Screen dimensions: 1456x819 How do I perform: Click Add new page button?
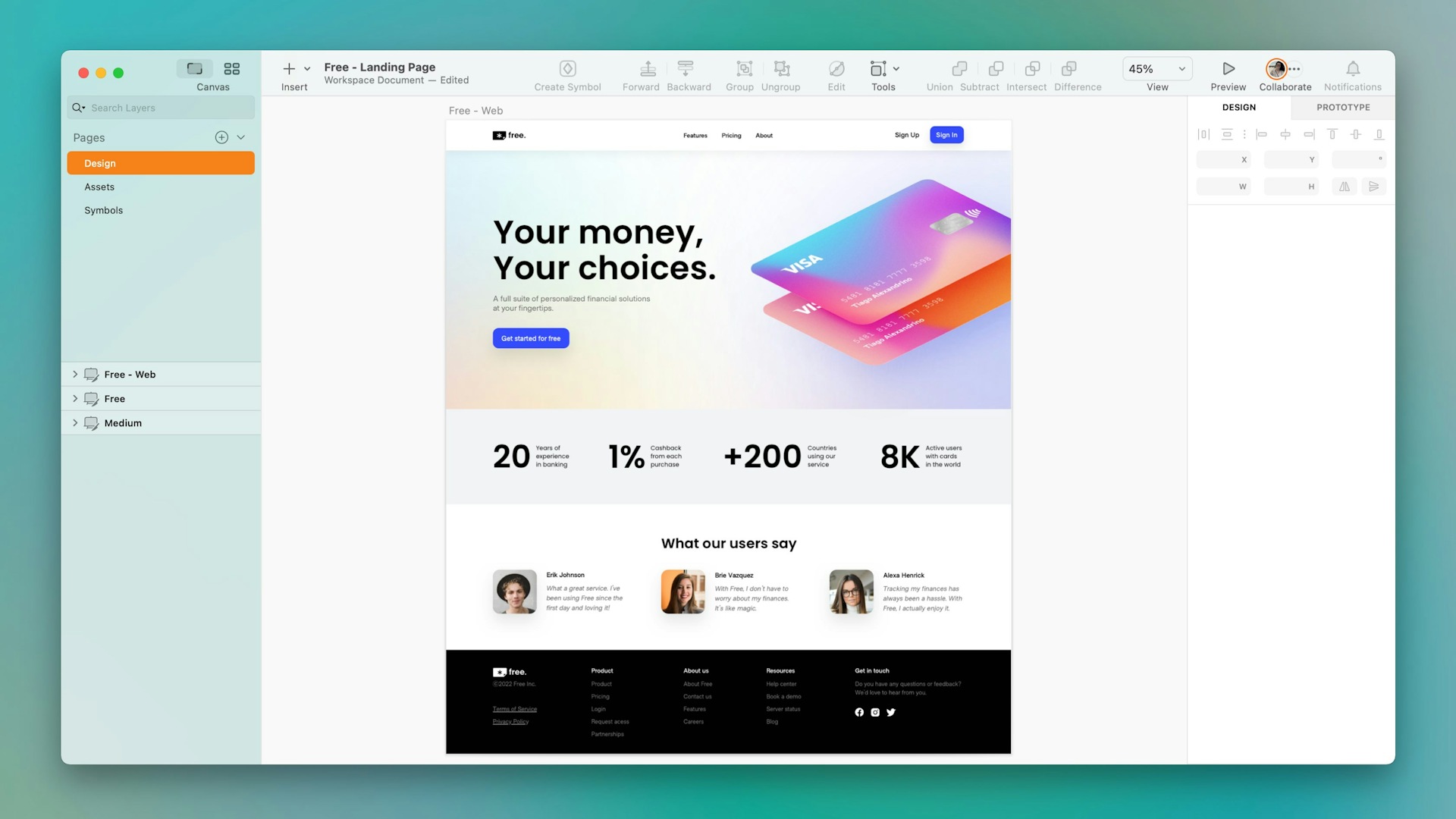pos(221,137)
